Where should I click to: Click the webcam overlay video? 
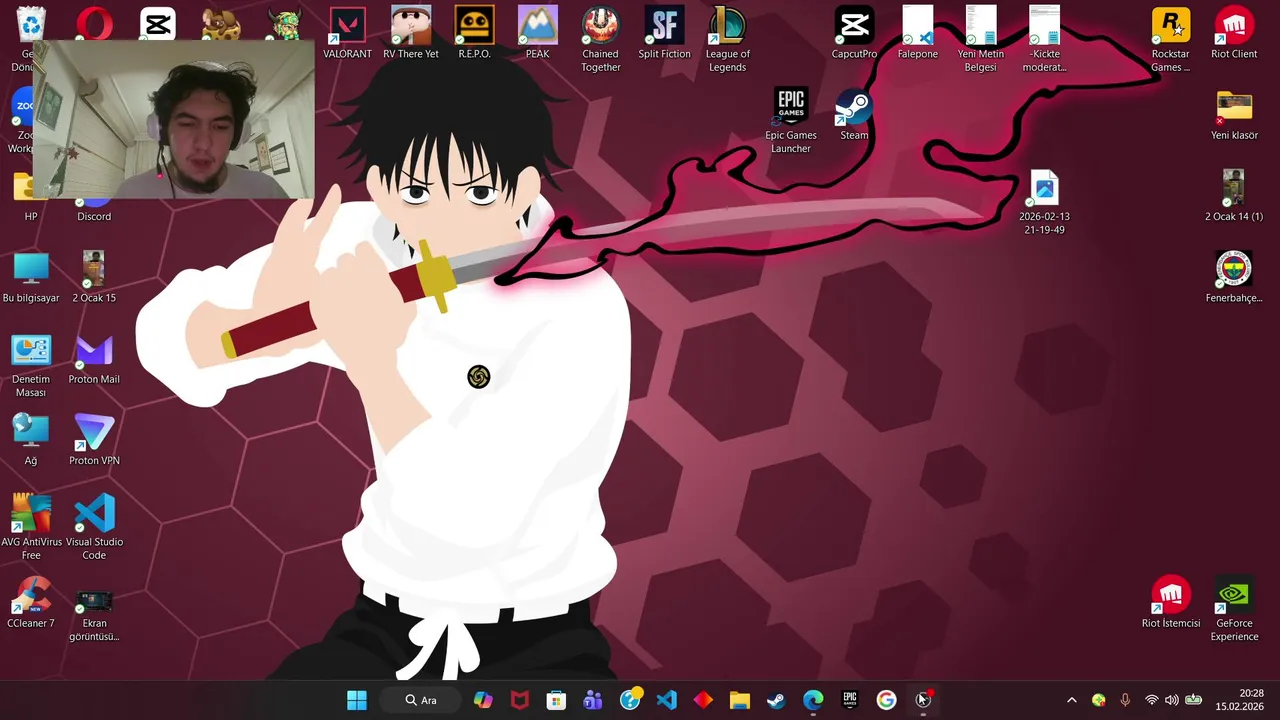[174, 120]
